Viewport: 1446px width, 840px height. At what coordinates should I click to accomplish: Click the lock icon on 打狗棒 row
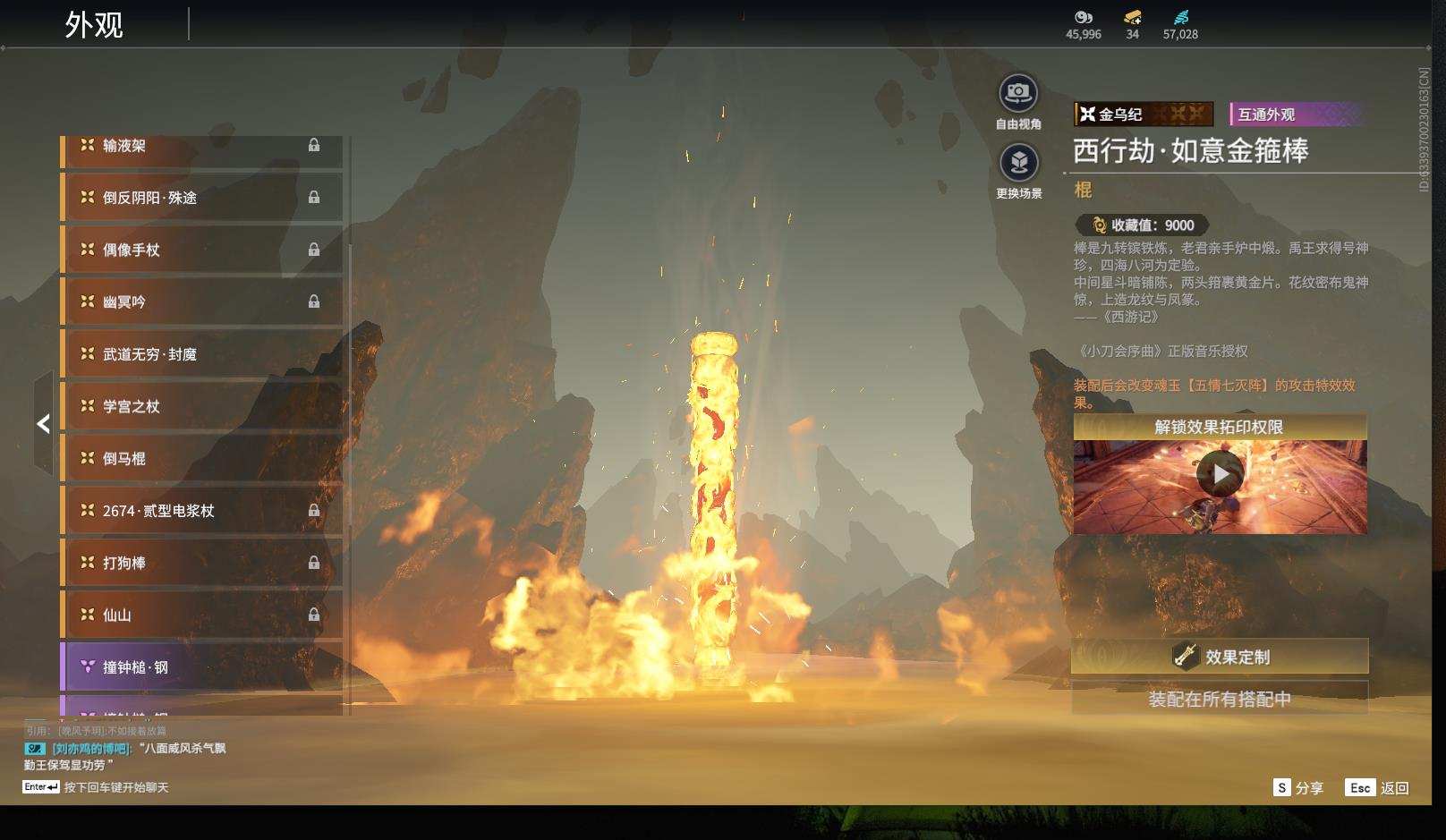pos(314,563)
